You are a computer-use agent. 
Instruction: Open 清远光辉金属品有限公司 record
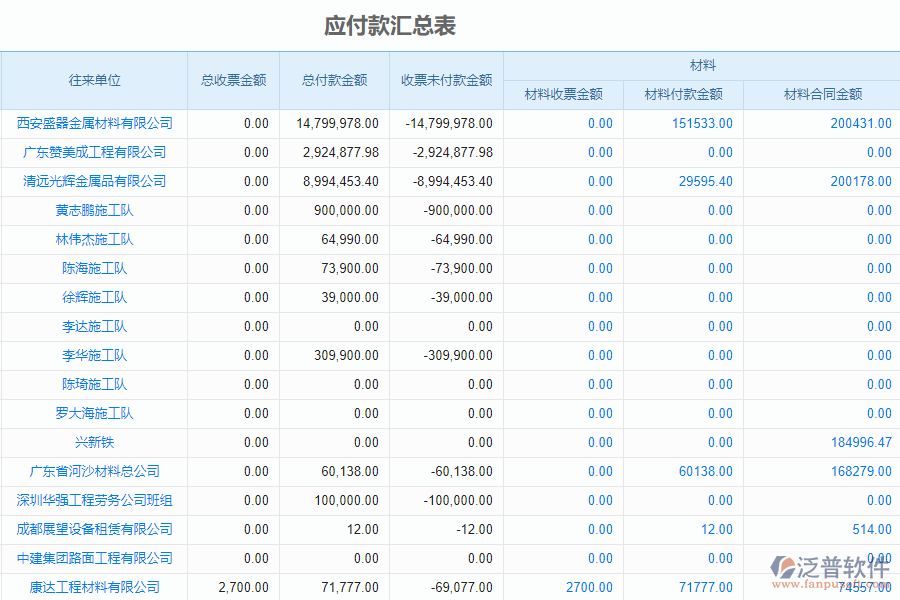point(94,181)
